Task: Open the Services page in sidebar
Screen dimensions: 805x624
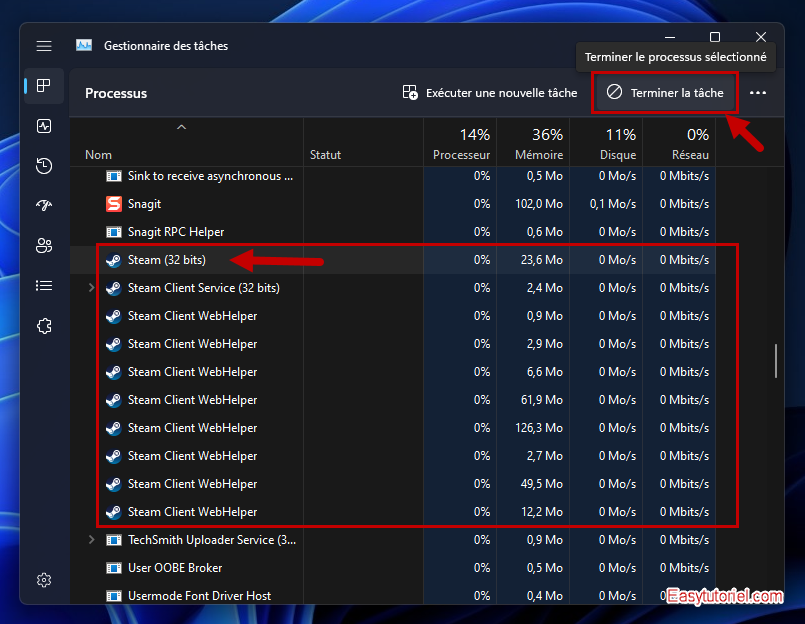Action: 44,326
